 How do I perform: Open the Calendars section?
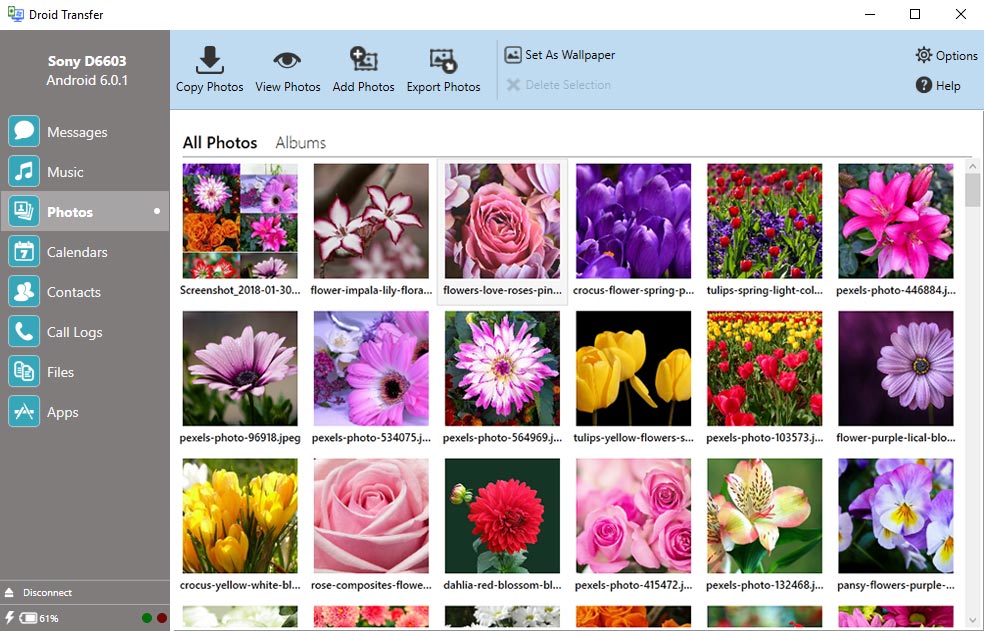click(x=75, y=251)
